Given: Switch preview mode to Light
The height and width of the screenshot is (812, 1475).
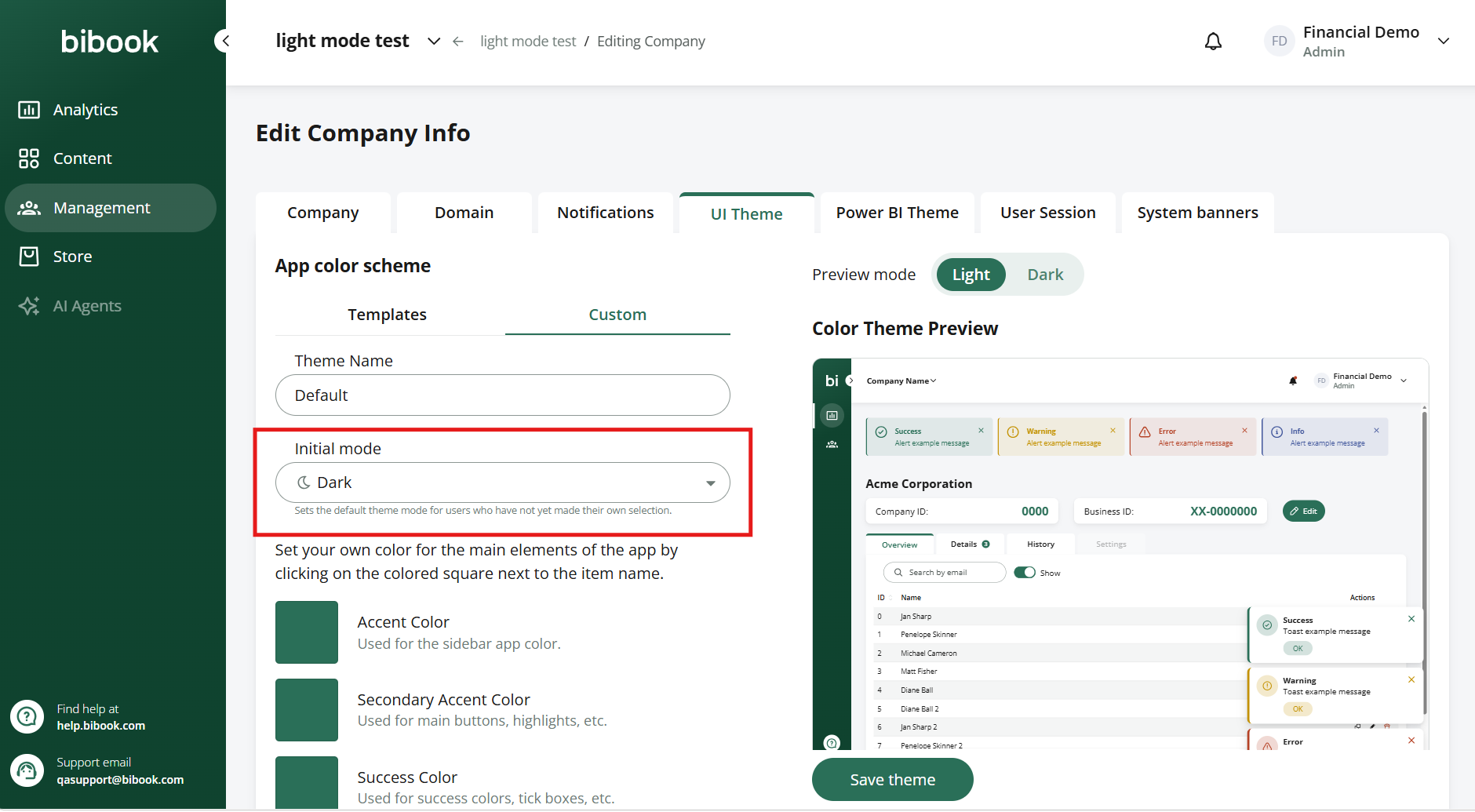Looking at the screenshot, I should [971, 275].
